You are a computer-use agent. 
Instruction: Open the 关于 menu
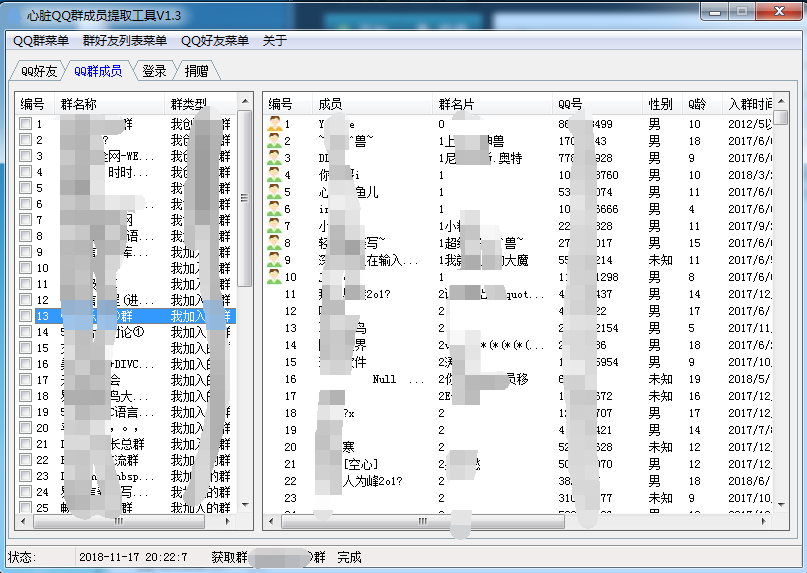coord(274,41)
